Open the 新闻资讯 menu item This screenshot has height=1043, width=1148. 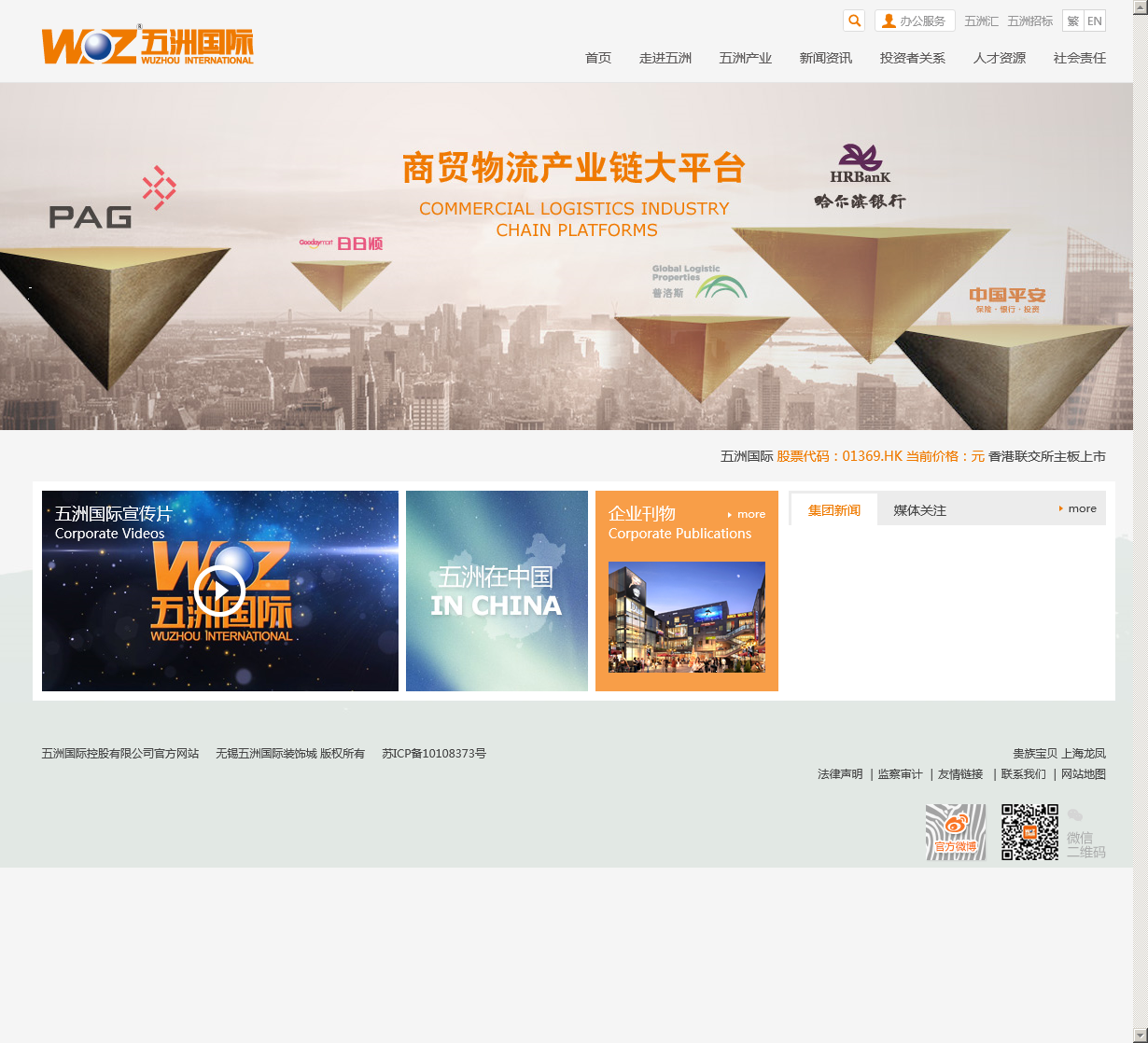point(826,58)
